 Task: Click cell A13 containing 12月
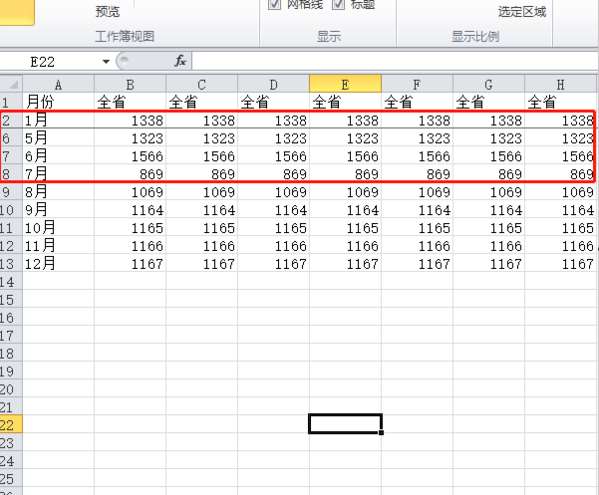tap(58, 264)
